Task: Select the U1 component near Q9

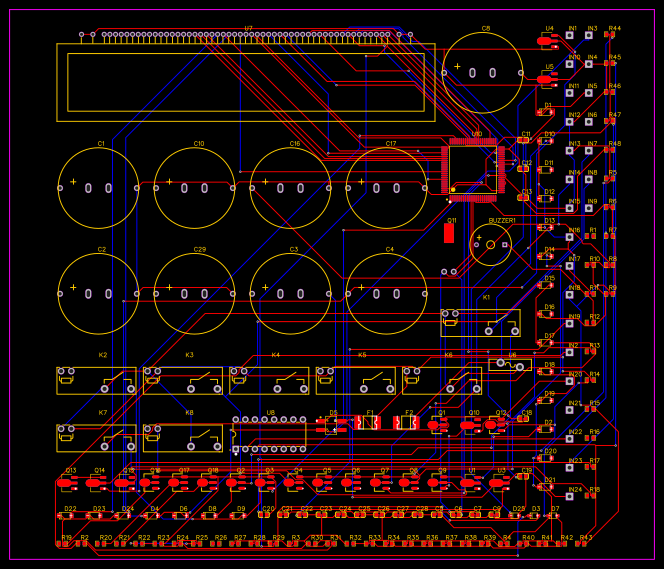Action: (470, 483)
